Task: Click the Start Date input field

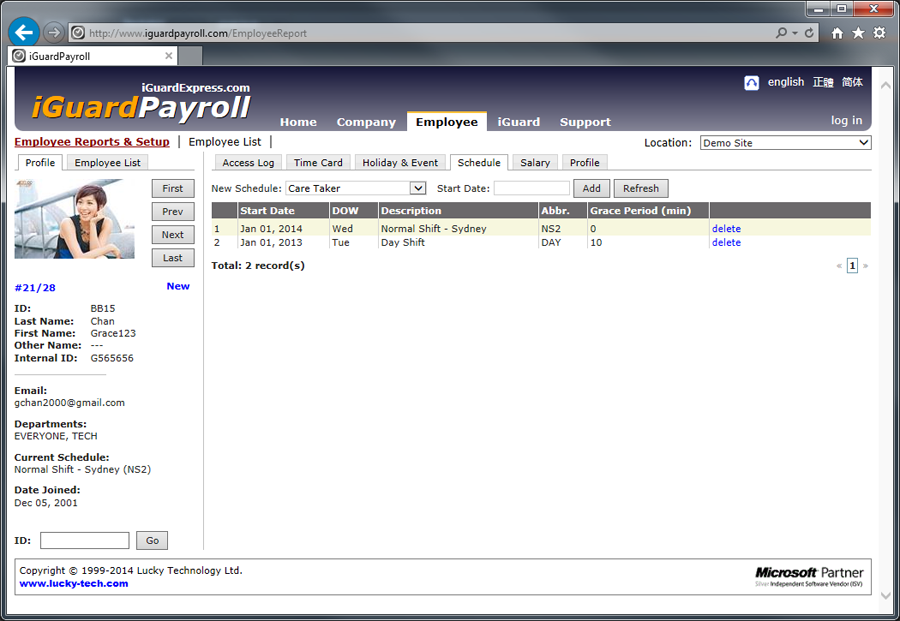Action: (532, 188)
